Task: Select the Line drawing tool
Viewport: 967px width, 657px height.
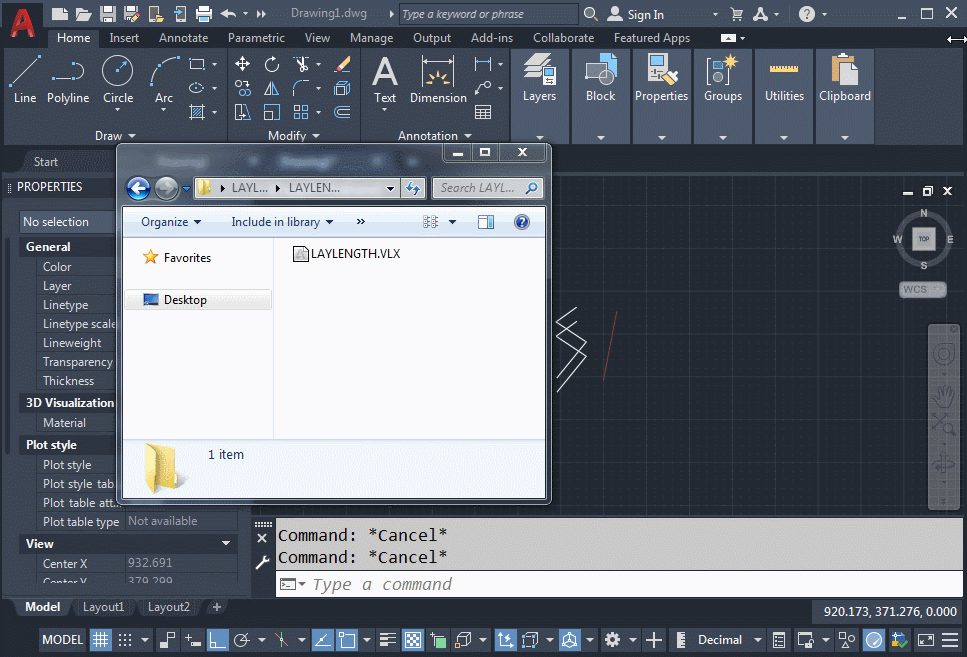Action: (x=25, y=80)
